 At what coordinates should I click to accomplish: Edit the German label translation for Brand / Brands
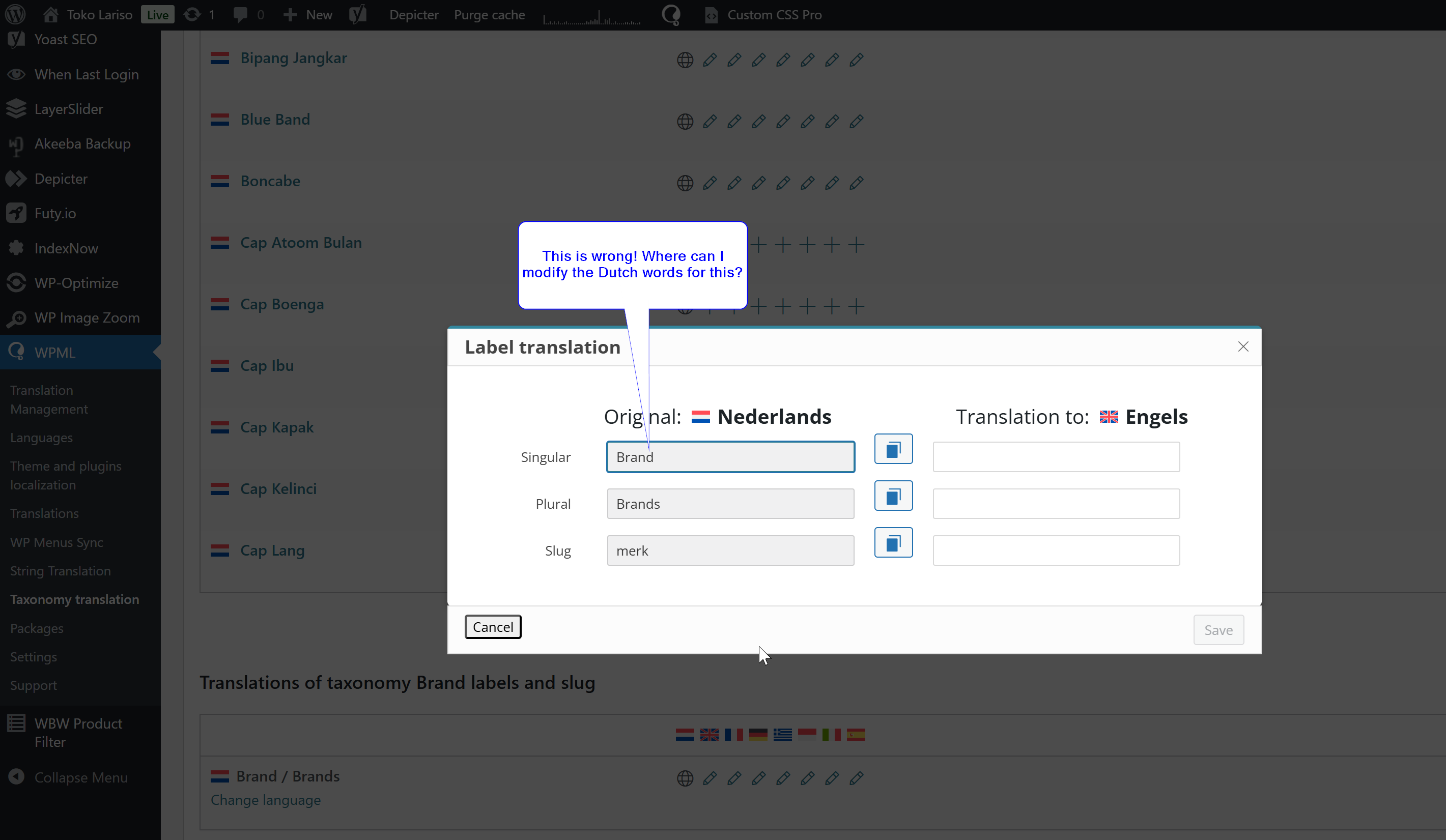point(758,778)
